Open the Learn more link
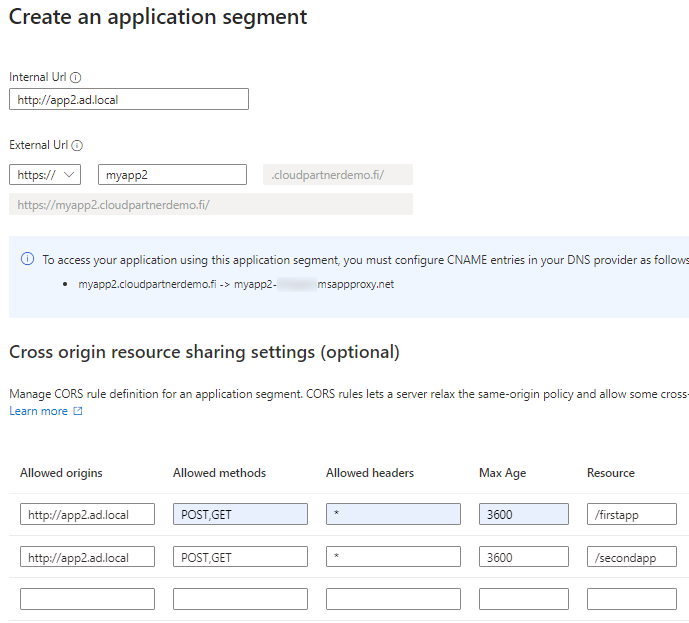 pos(38,411)
